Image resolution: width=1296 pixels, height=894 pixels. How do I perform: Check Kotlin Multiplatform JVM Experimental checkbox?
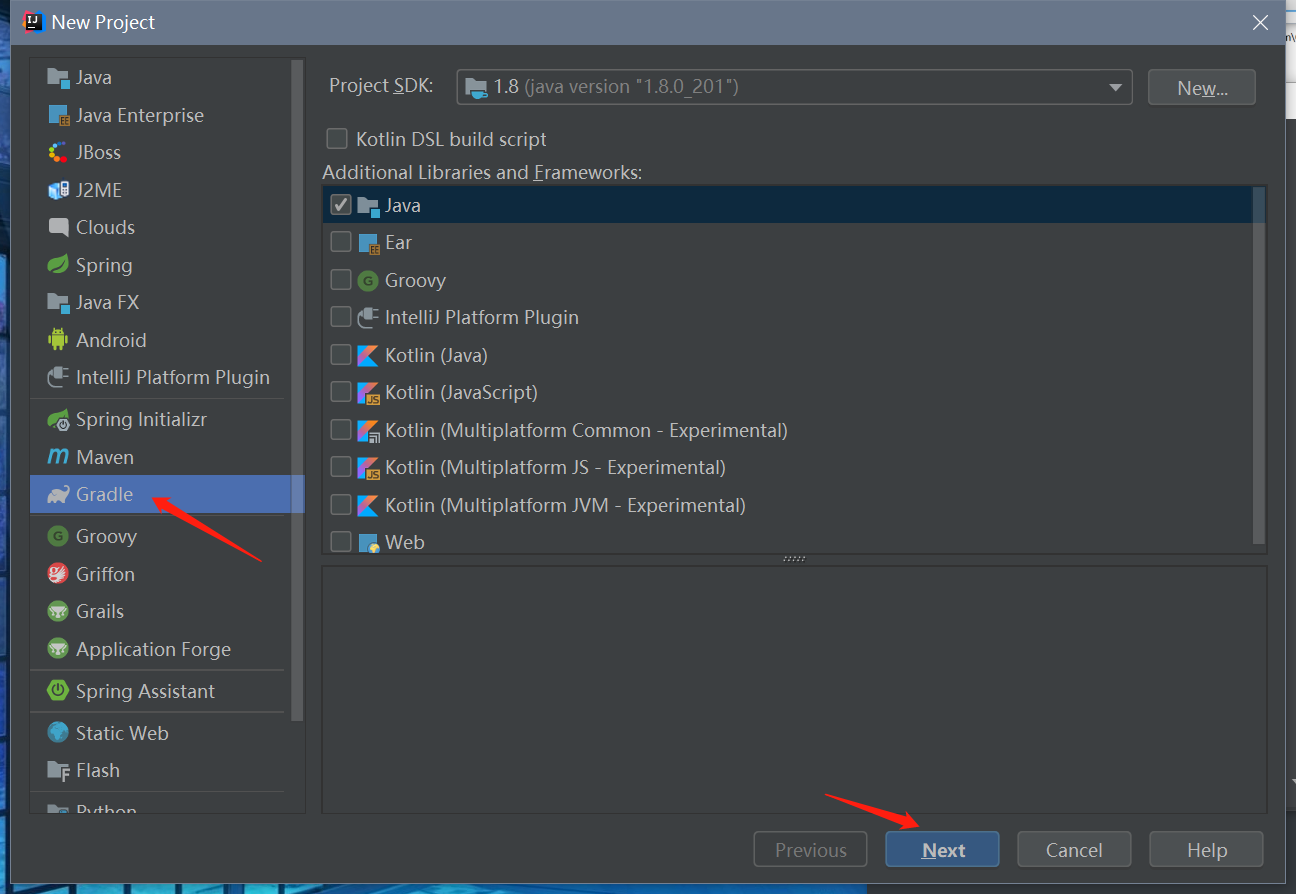click(341, 505)
